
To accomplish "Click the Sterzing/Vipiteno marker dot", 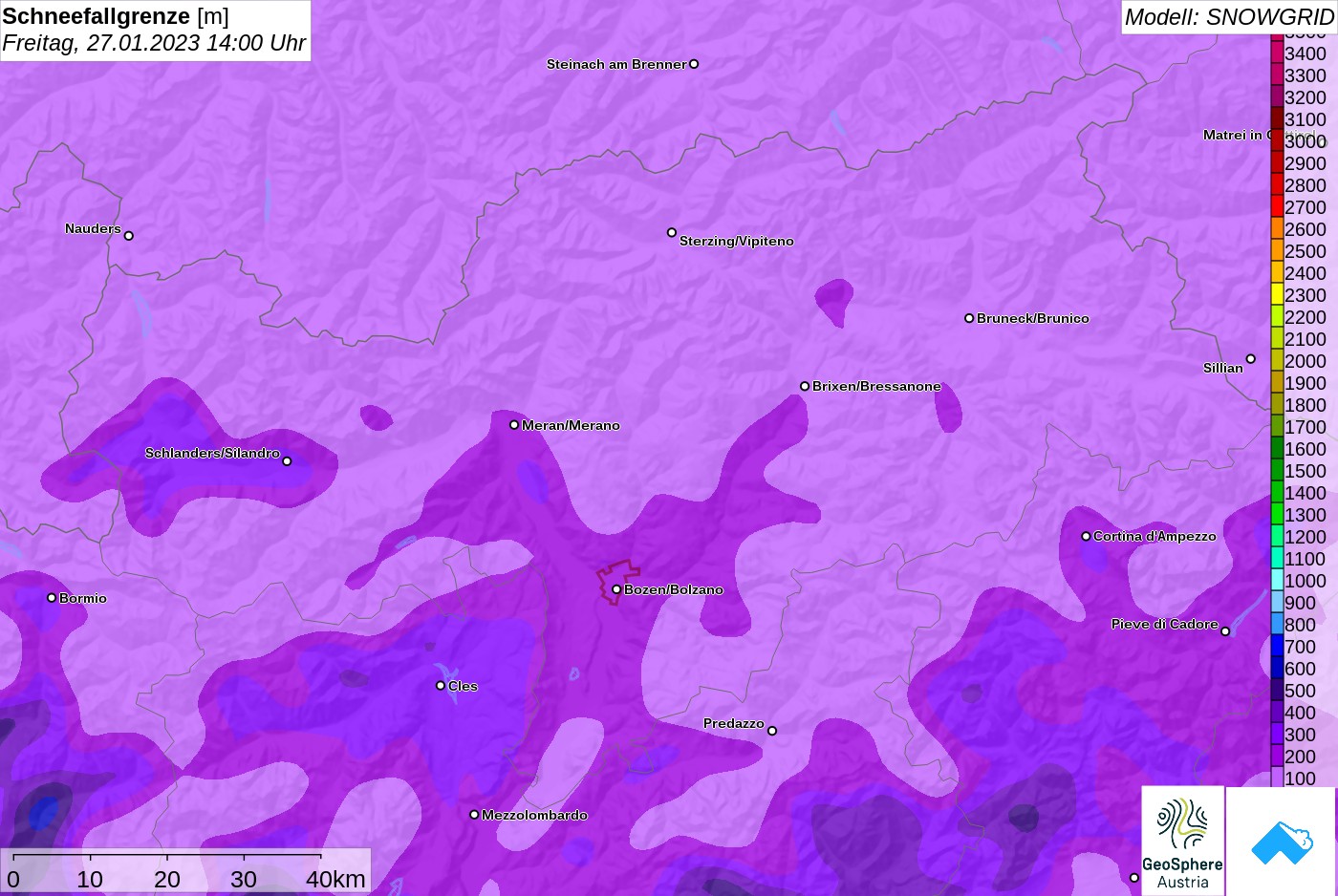I will tap(672, 232).
